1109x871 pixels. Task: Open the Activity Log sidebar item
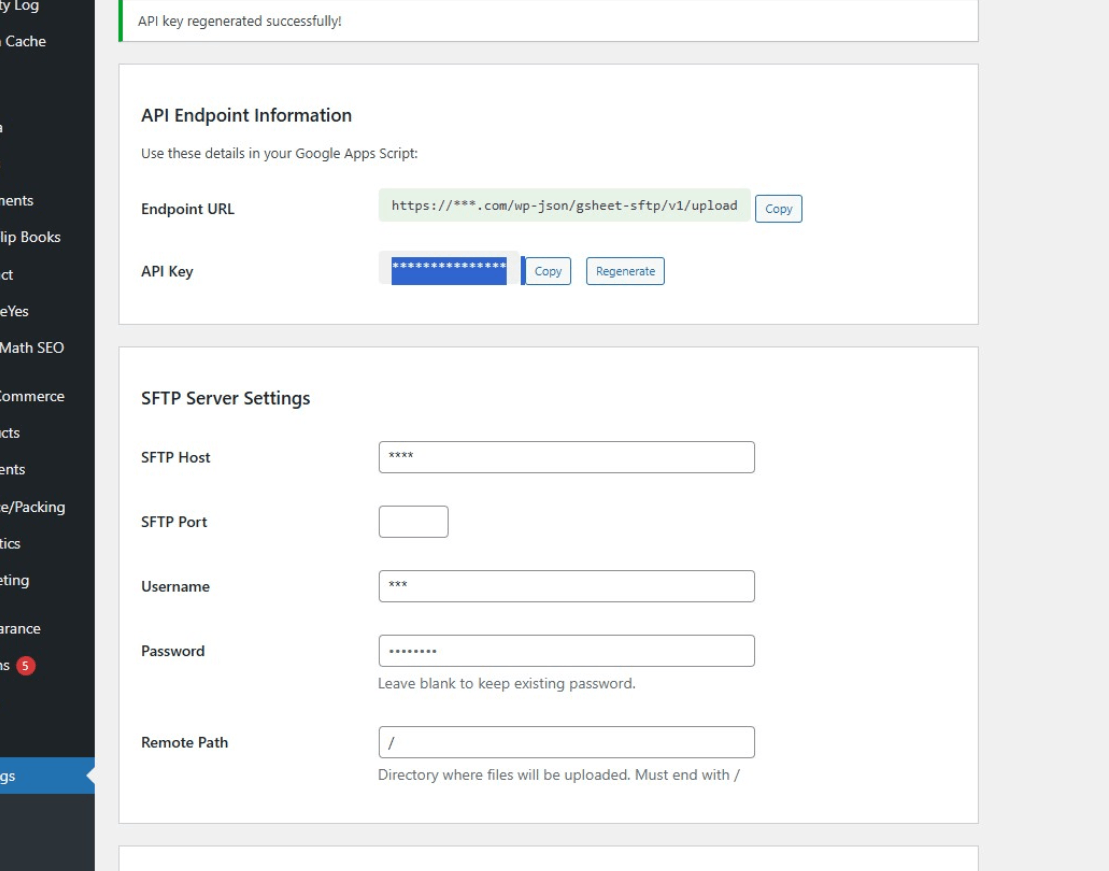[x=20, y=6]
